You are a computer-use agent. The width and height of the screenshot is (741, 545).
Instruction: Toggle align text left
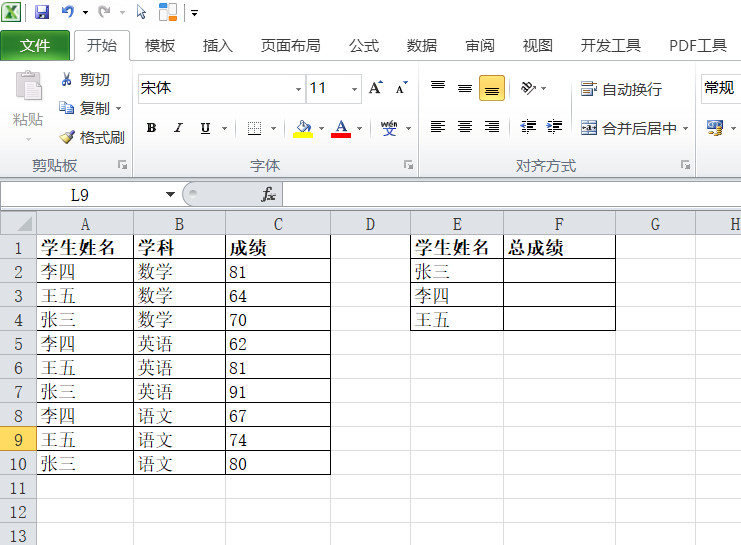pos(438,127)
